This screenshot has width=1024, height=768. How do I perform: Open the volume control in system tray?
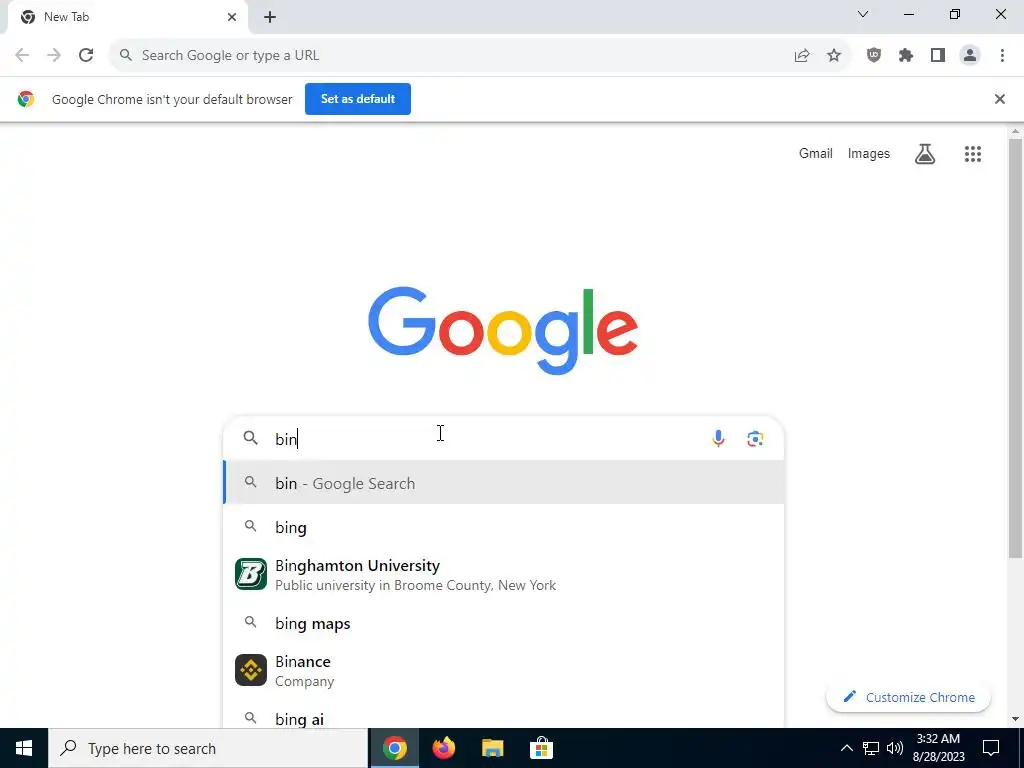[895, 748]
